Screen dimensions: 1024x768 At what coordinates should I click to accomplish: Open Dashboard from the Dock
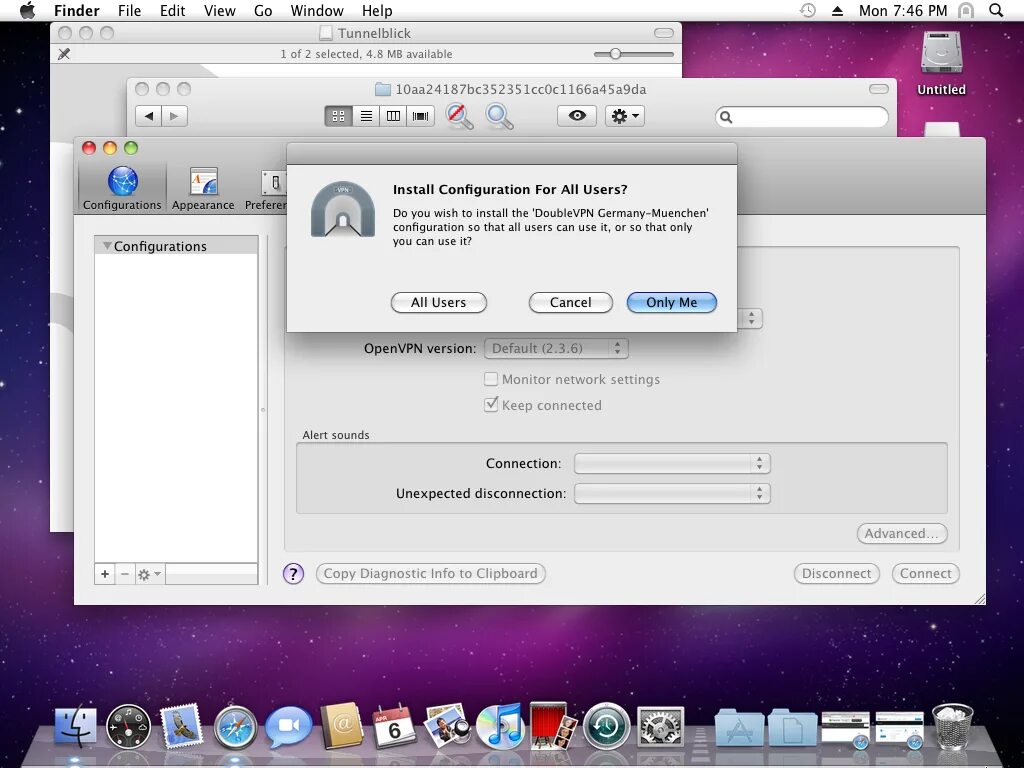point(128,726)
